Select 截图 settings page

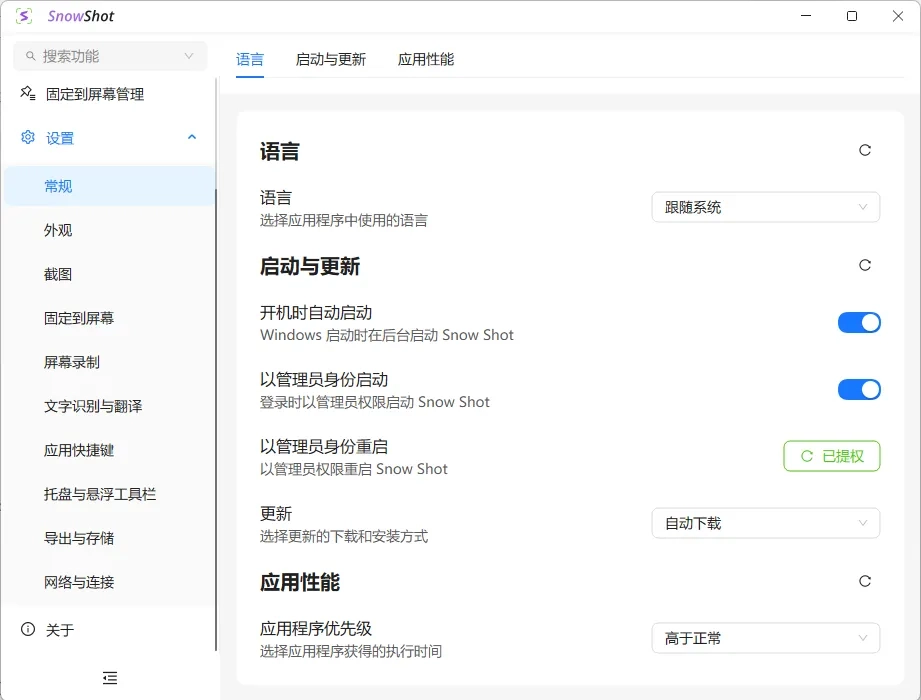coord(109,274)
